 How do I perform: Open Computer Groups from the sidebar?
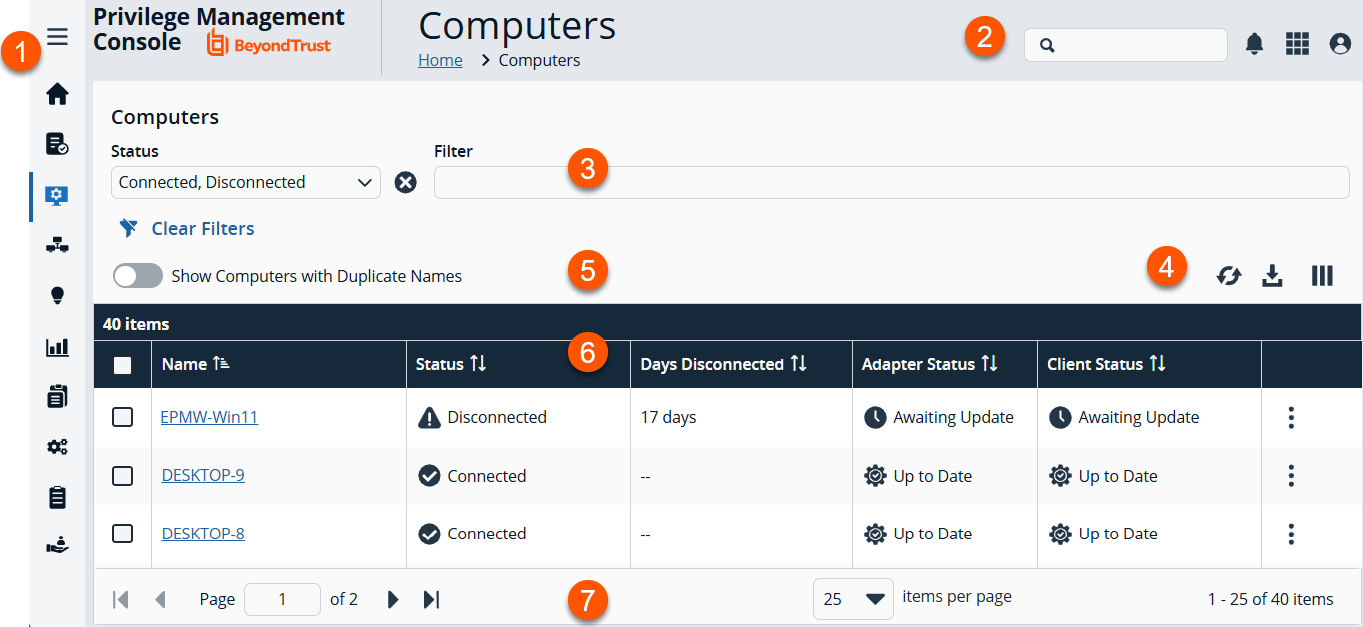click(57, 245)
